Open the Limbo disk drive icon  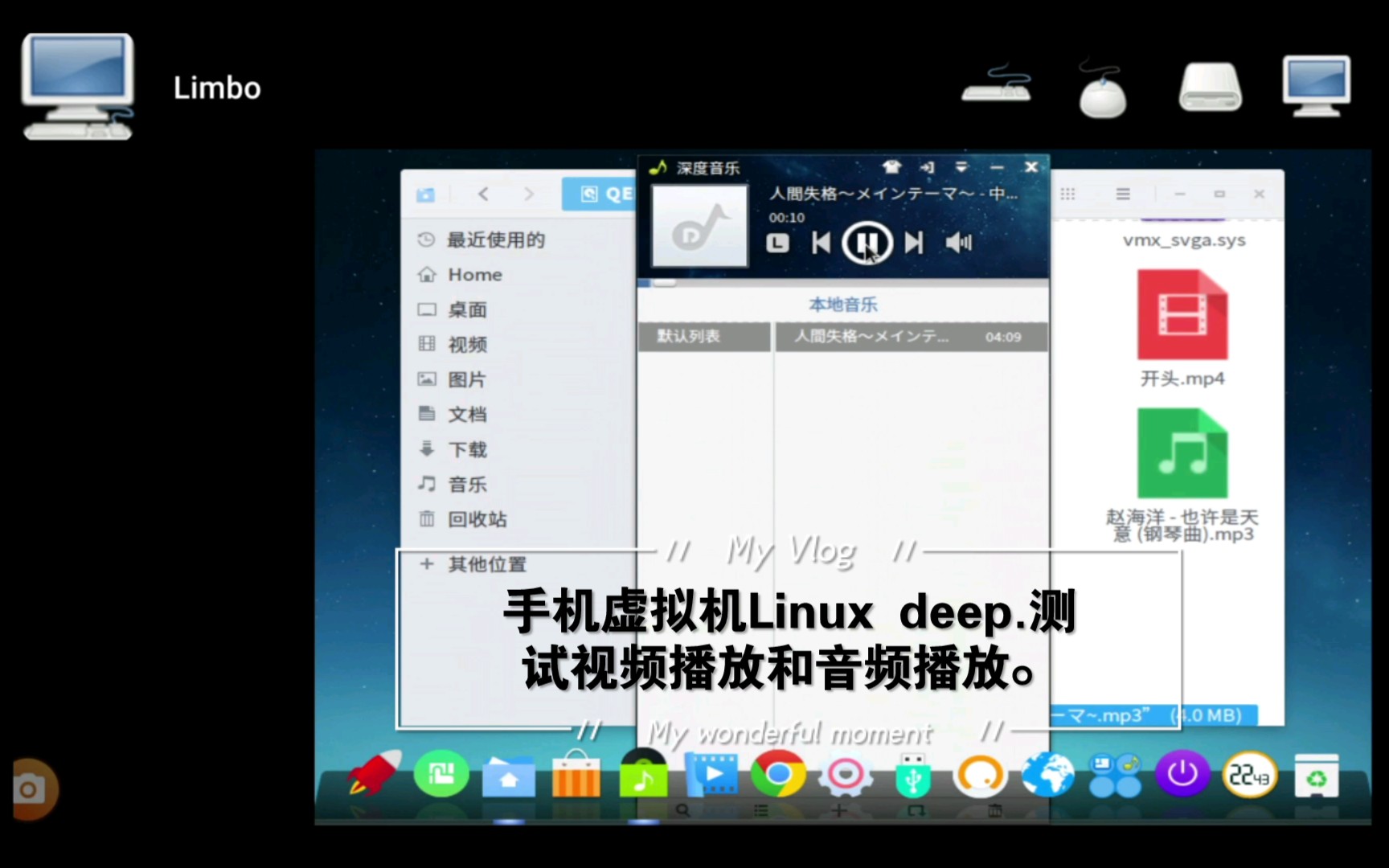click(1211, 87)
